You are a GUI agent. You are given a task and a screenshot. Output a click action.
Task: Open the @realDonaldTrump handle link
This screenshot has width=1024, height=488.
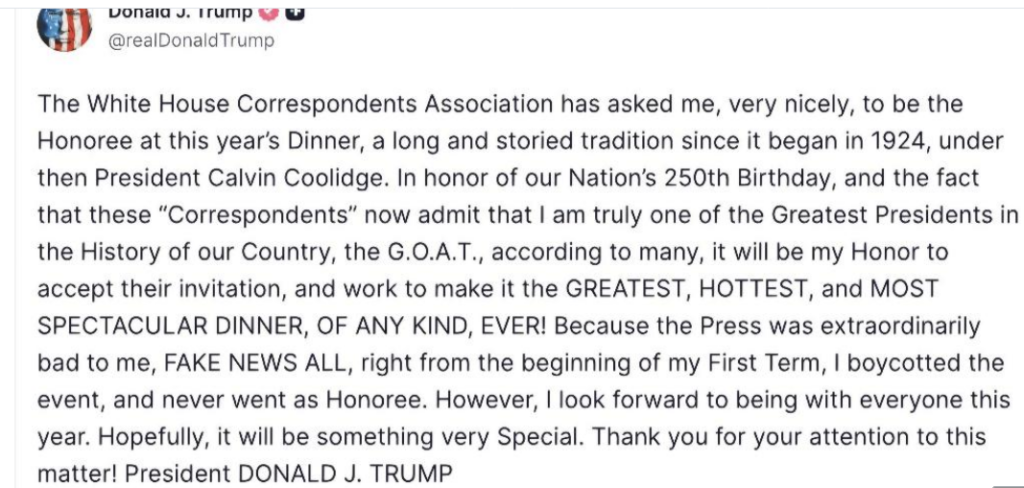[190, 41]
